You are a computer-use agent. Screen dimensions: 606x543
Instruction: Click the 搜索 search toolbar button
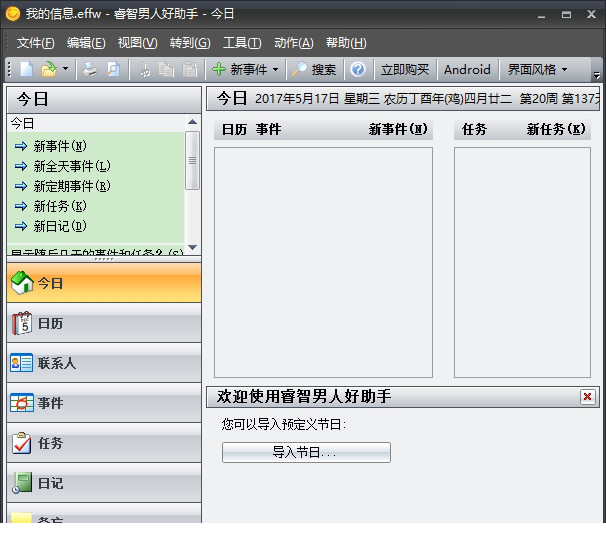314,70
